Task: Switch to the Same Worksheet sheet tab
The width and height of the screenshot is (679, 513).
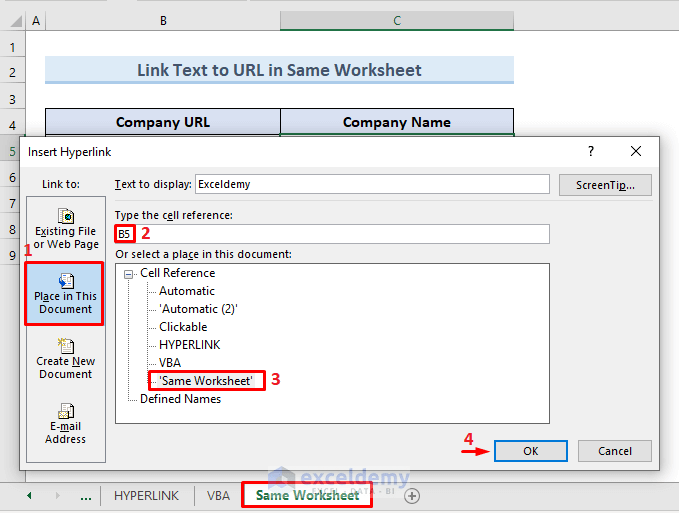Action: (307, 495)
